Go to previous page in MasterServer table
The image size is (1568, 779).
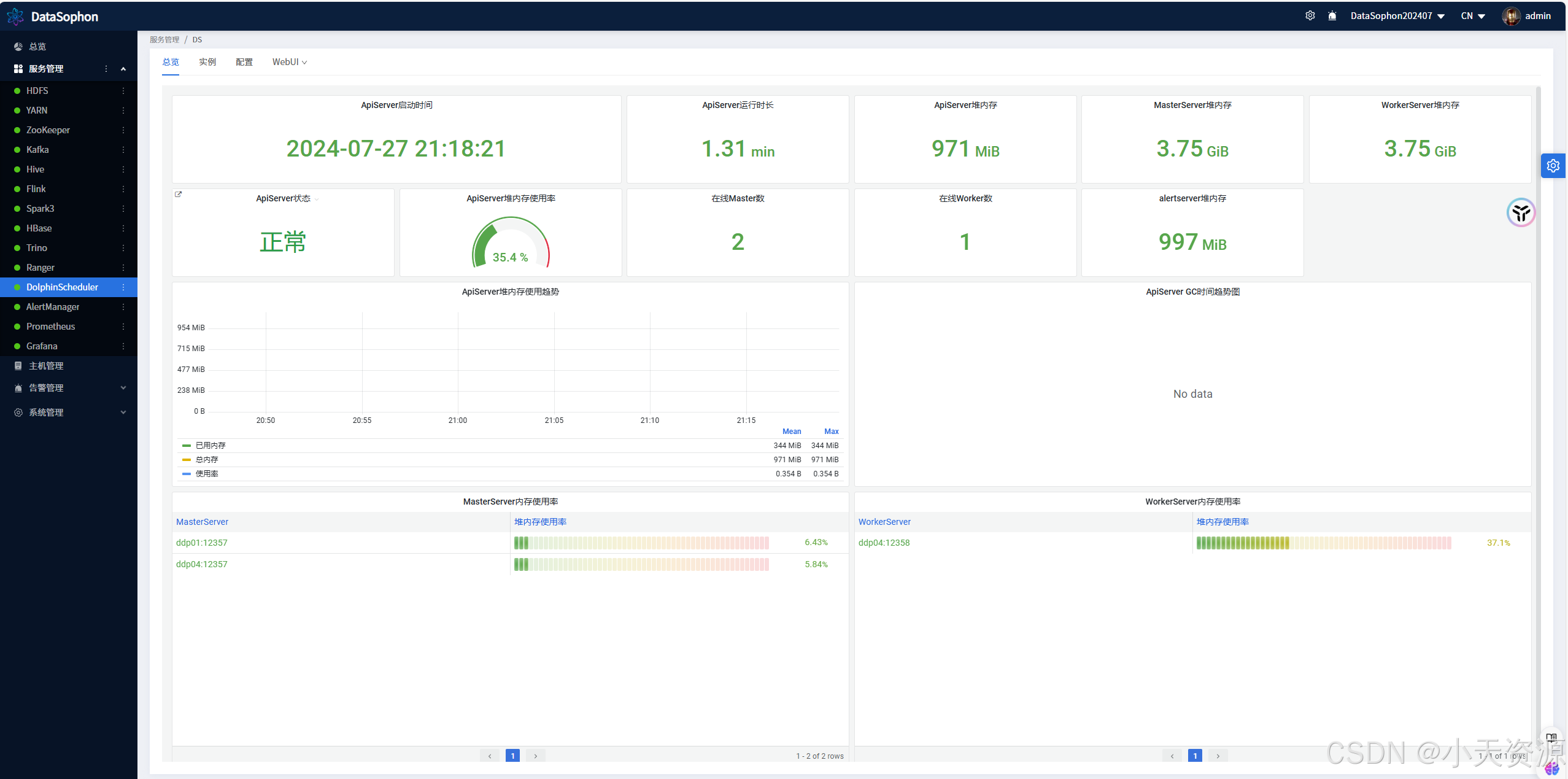(490, 756)
